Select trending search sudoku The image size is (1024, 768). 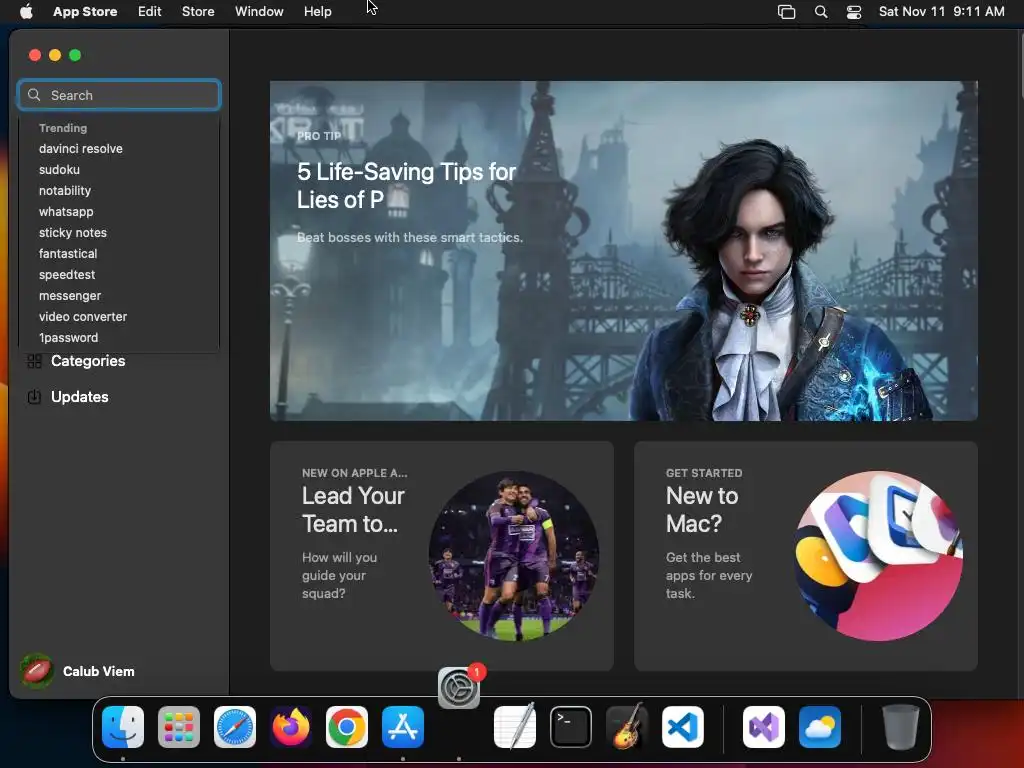(59, 170)
